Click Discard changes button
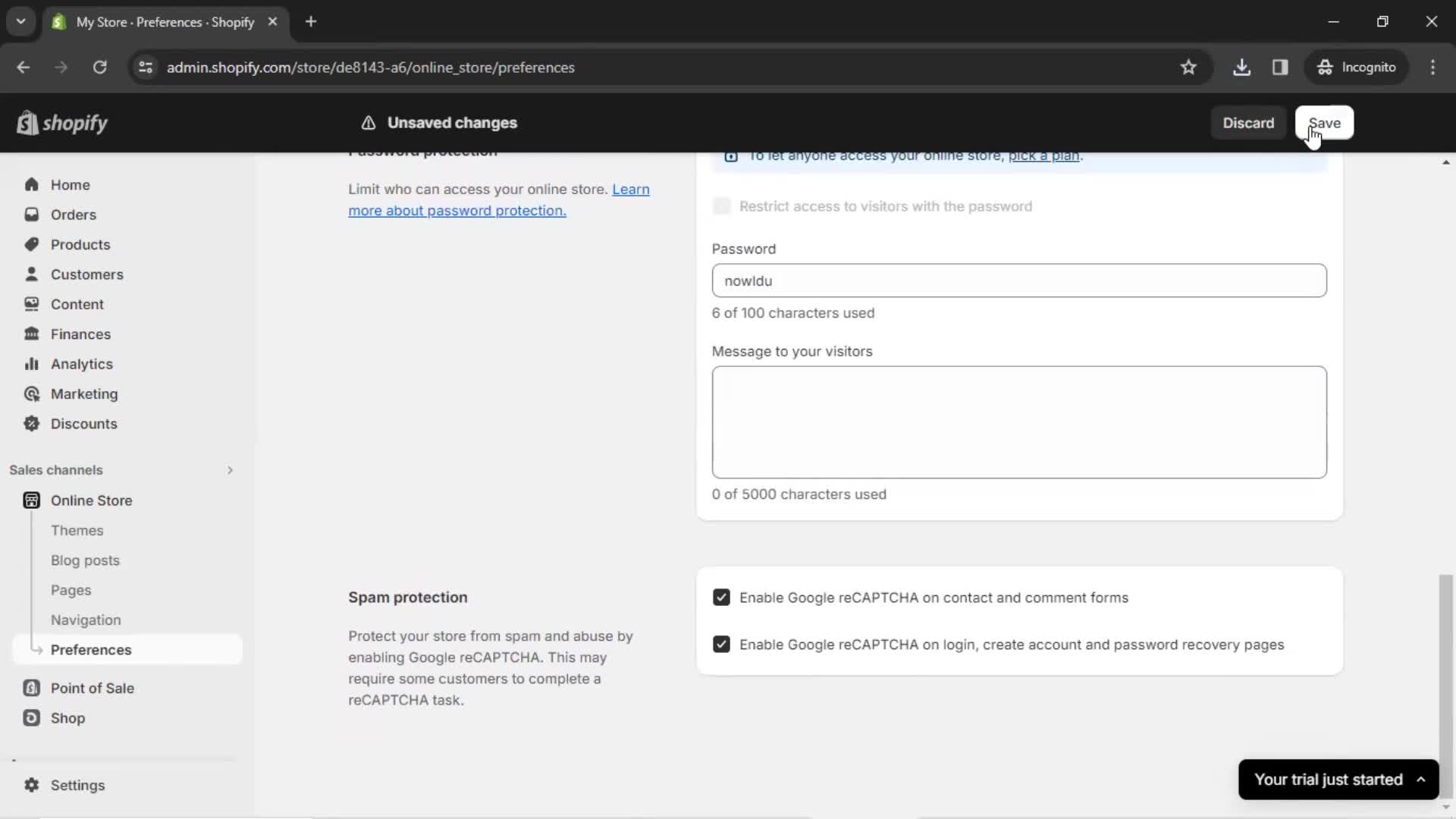Image resolution: width=1456 pixels, height=819 pixels. point(1248,122)
